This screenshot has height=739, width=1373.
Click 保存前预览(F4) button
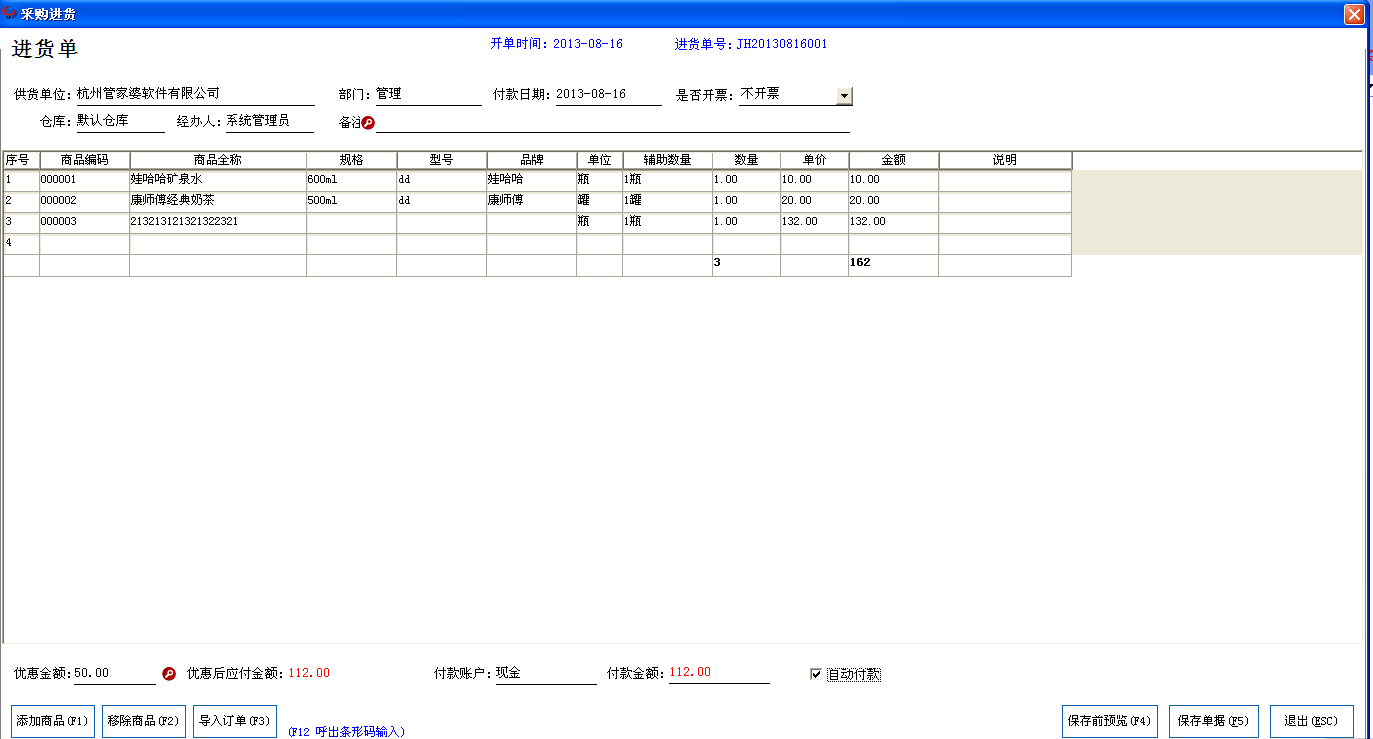click(x=1110, y=721)
